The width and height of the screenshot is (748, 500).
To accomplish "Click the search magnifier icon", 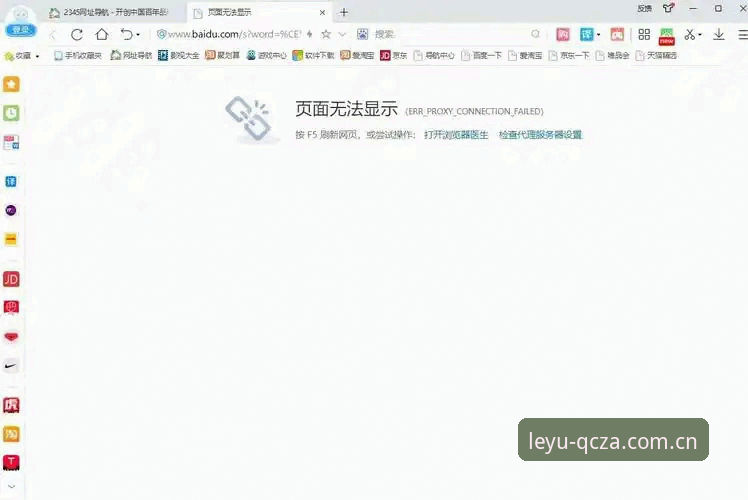I will [536, 34].
